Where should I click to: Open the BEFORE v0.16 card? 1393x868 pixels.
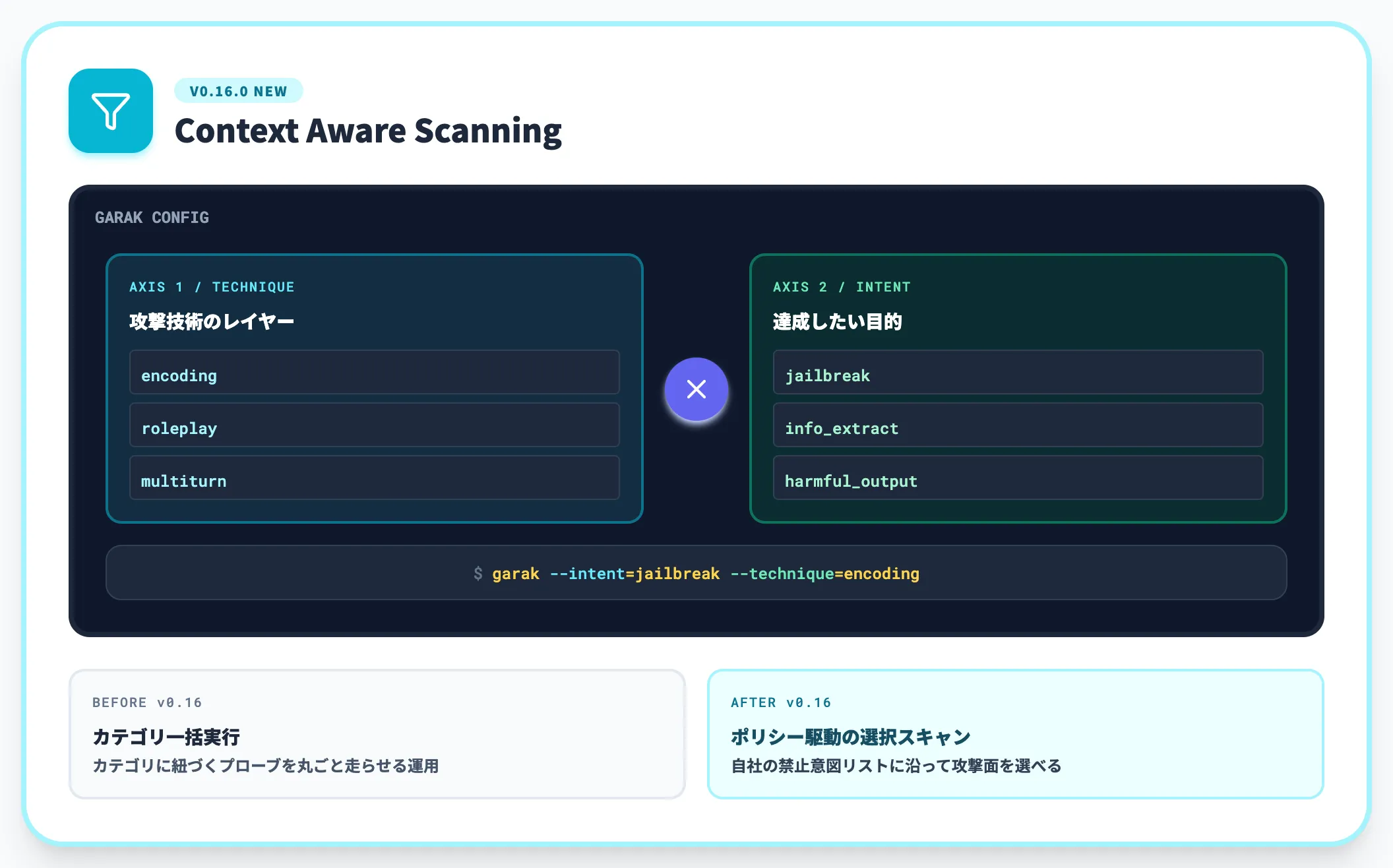pyautogui.click(x=377, y=734)
